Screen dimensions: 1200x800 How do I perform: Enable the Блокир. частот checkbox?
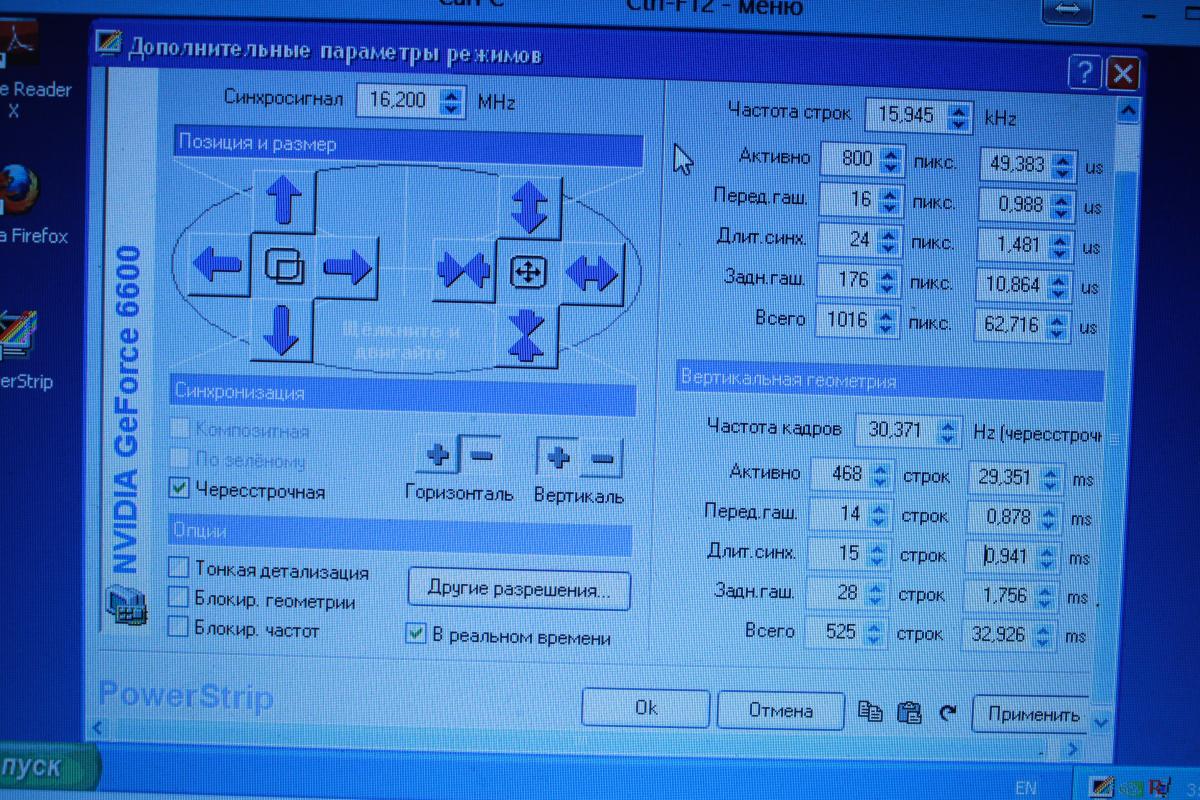(x=178, y=627)
